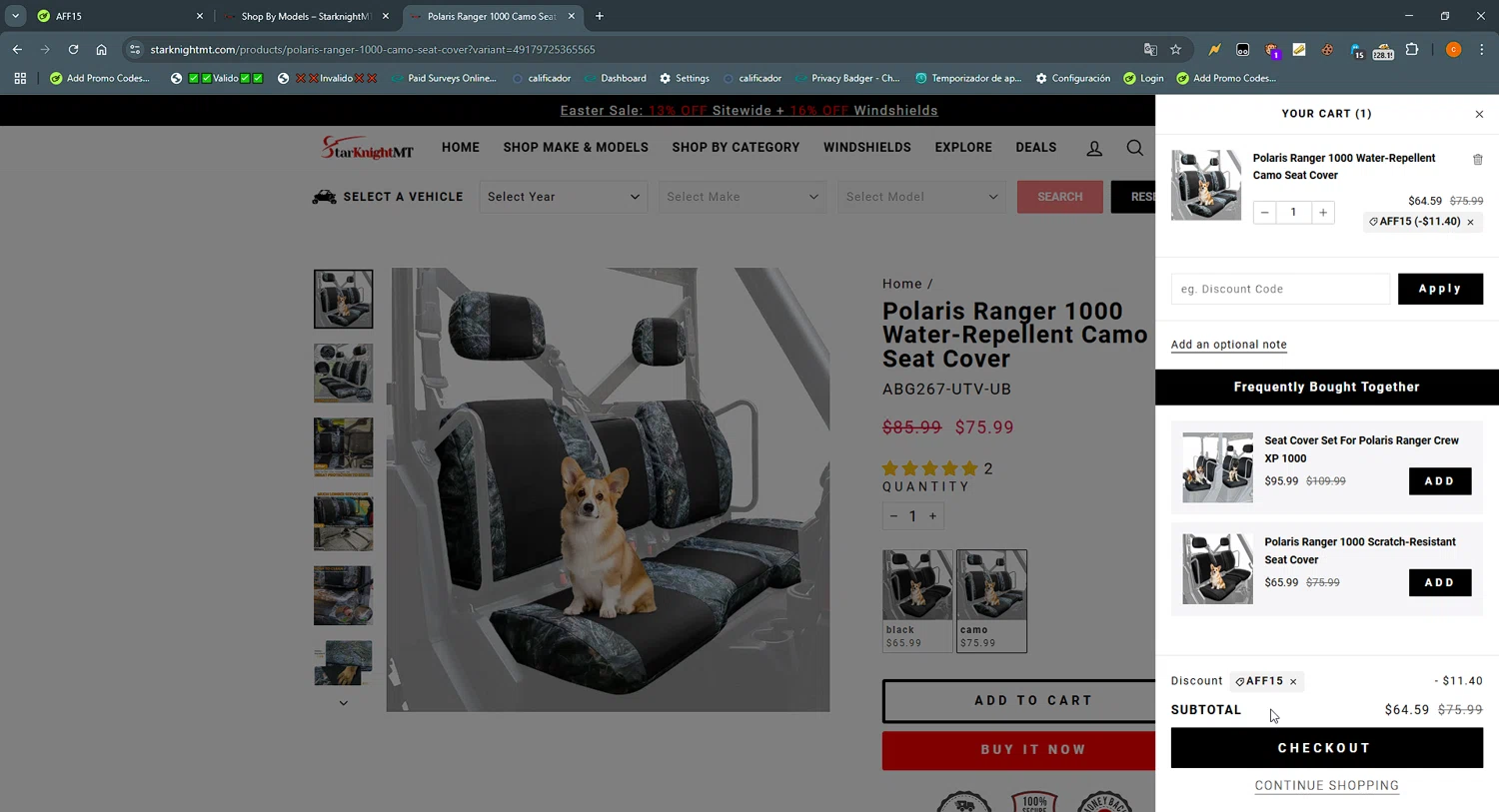Open the Add an optional note link

[x=1228, y=345]
